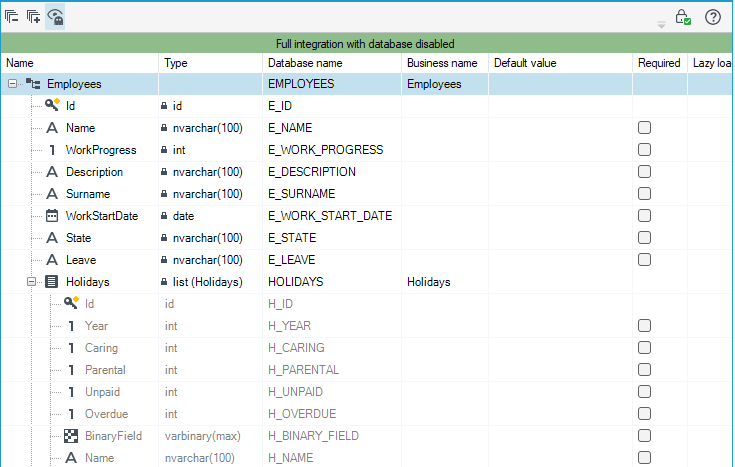Click the Business name column header
This screenshot has height=467, width=735.
(x=445, y=63)
